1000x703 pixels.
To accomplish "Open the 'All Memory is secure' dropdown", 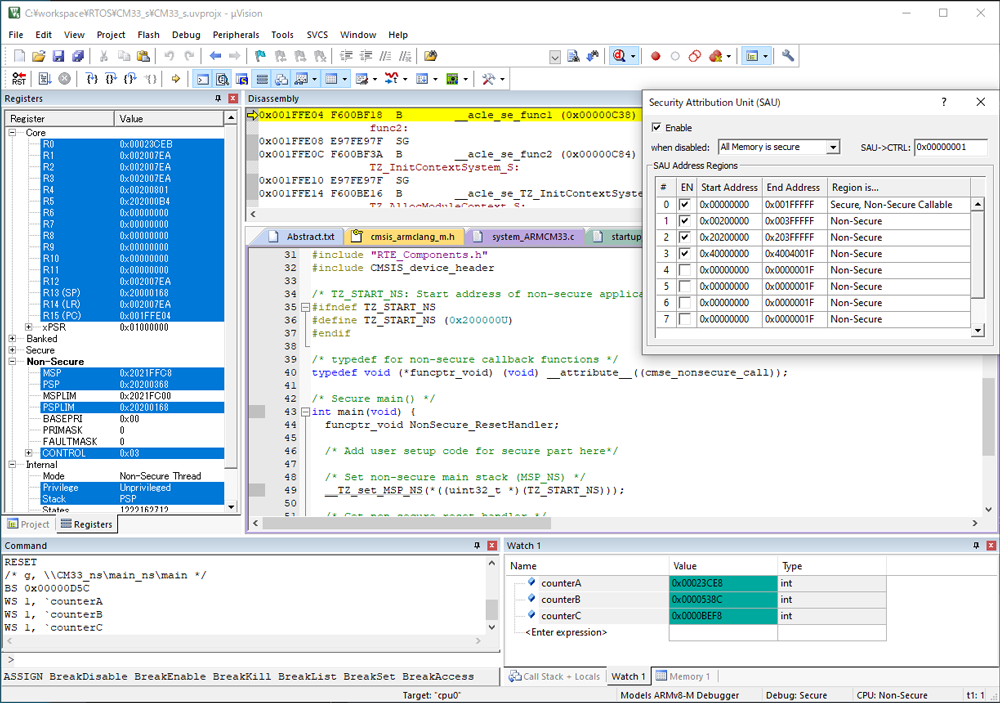I will pyautogui.click(x=778, y=147).
